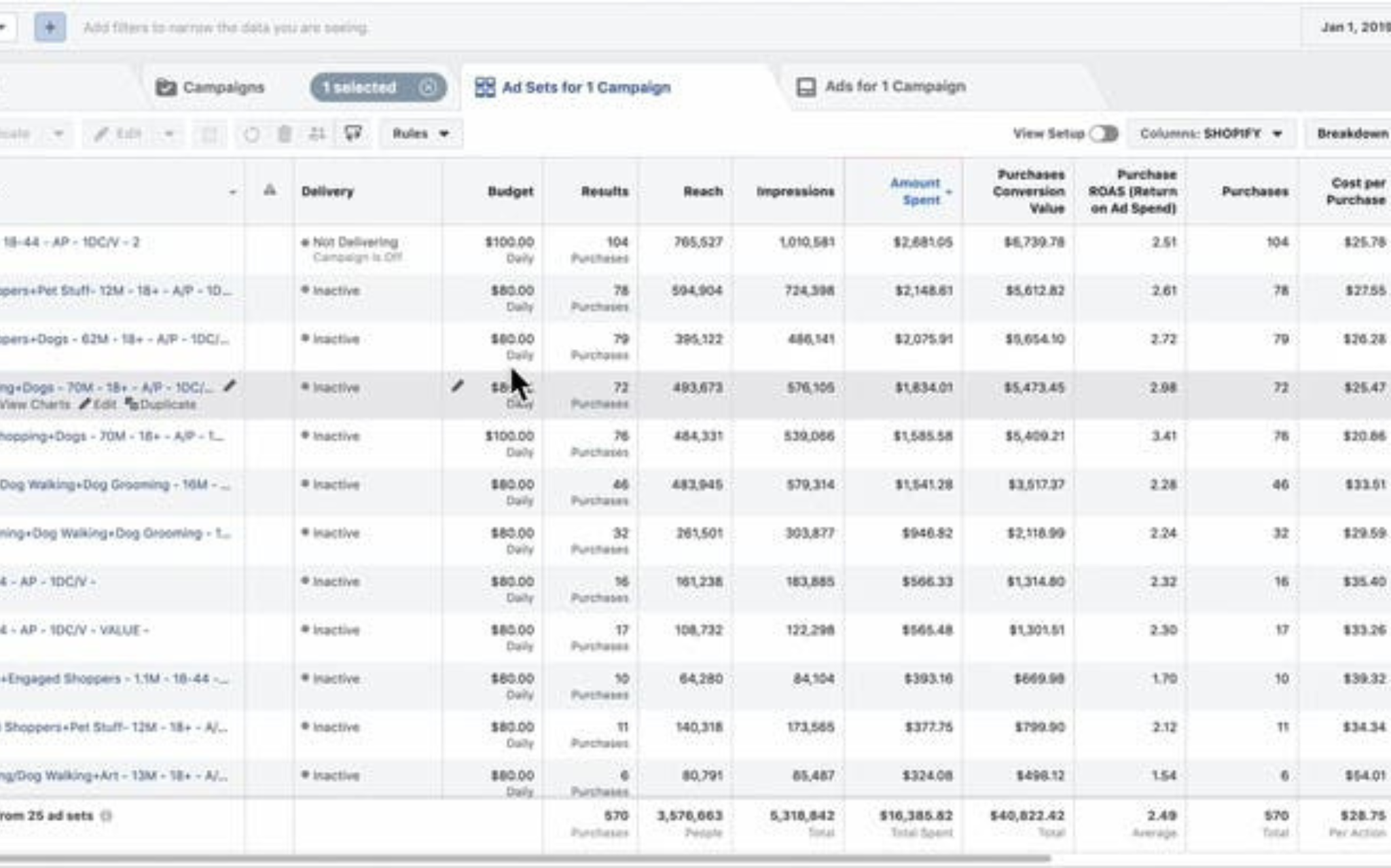Toggle the View Setup switch
Image resolution: width=1391 pixels, height=868 pixels.
coord(1104,134)
